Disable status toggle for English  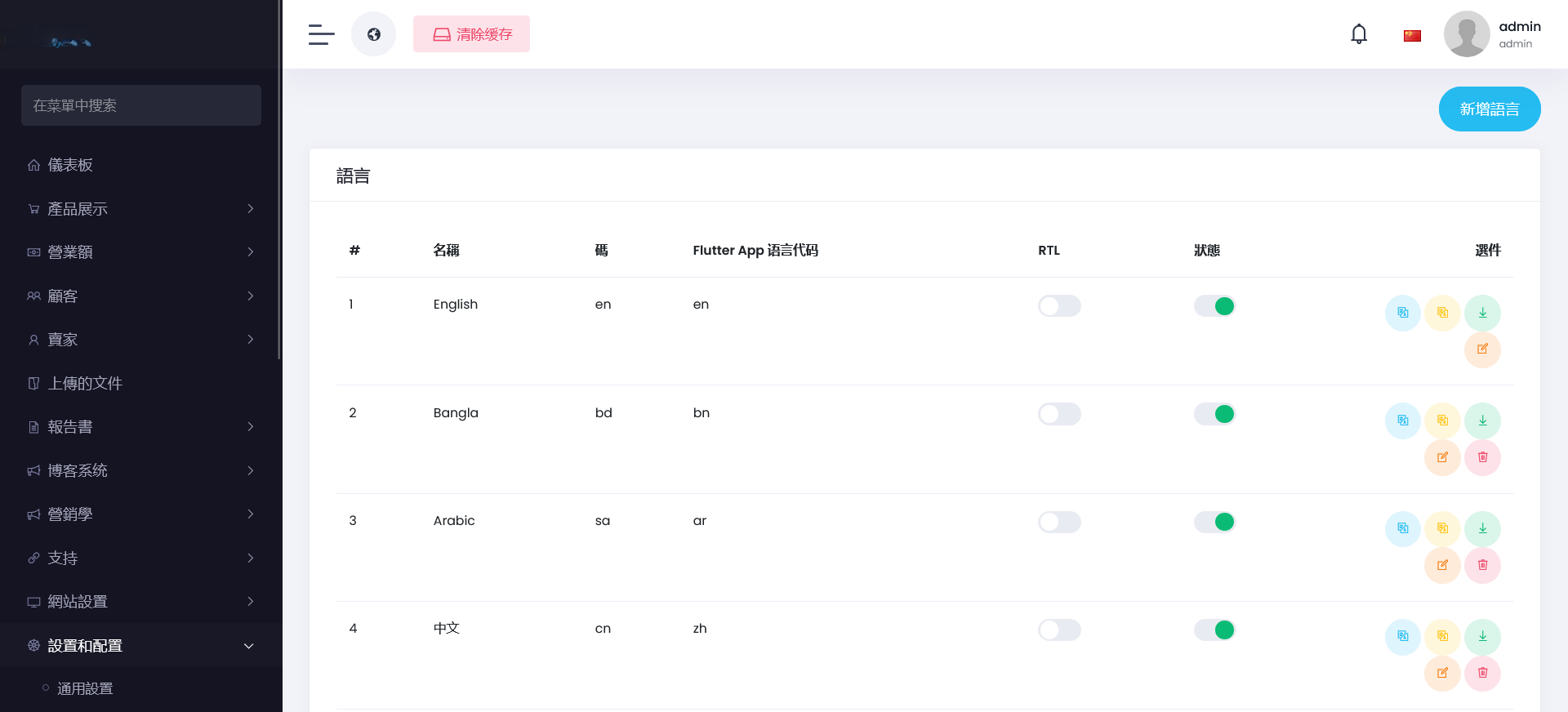[x=1214, y=306]
